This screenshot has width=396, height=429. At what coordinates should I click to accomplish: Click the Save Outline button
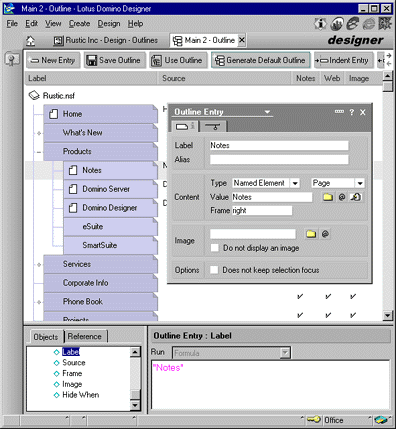(x=115, y=60)
